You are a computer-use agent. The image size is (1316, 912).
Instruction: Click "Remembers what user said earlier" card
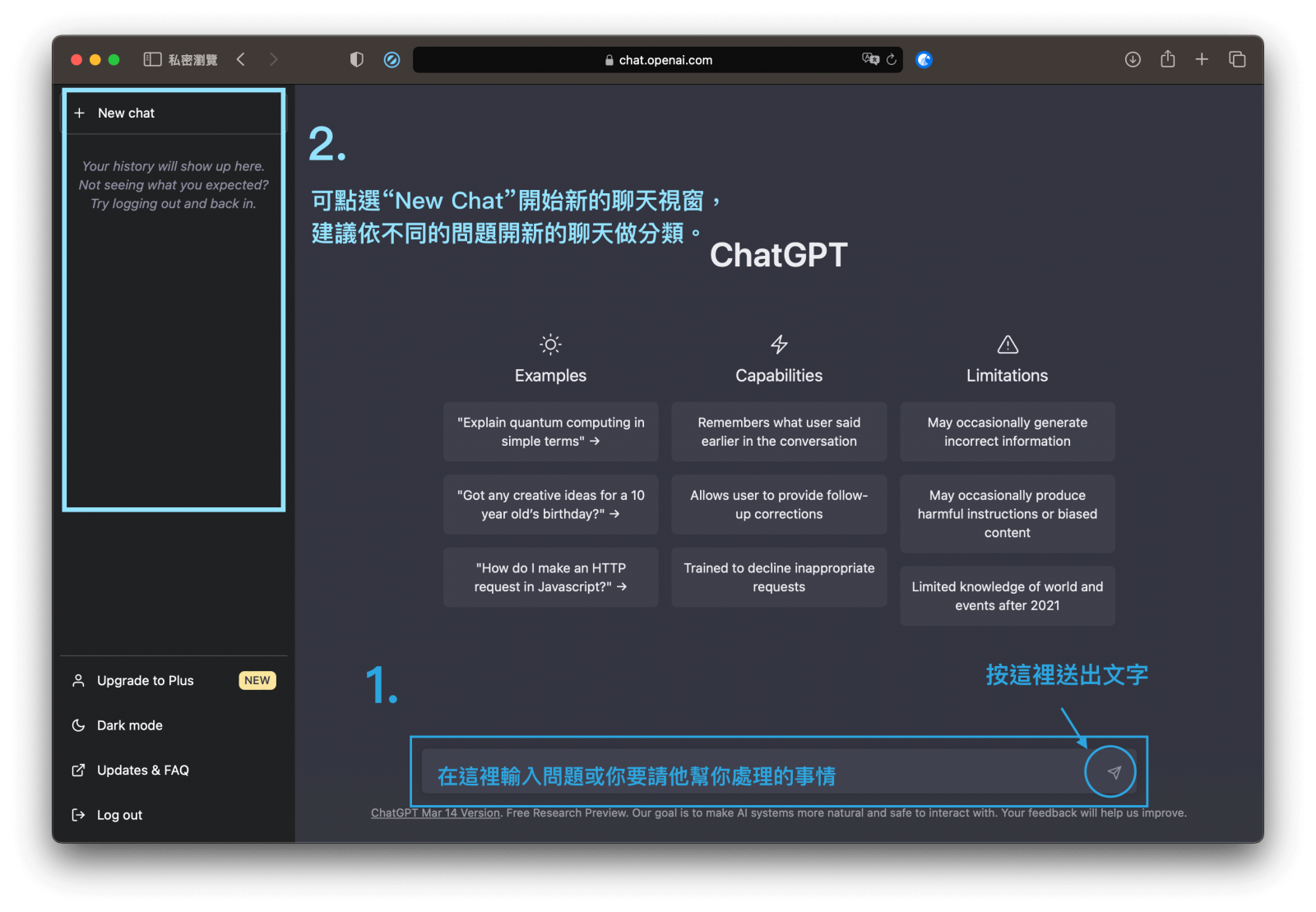779,432
